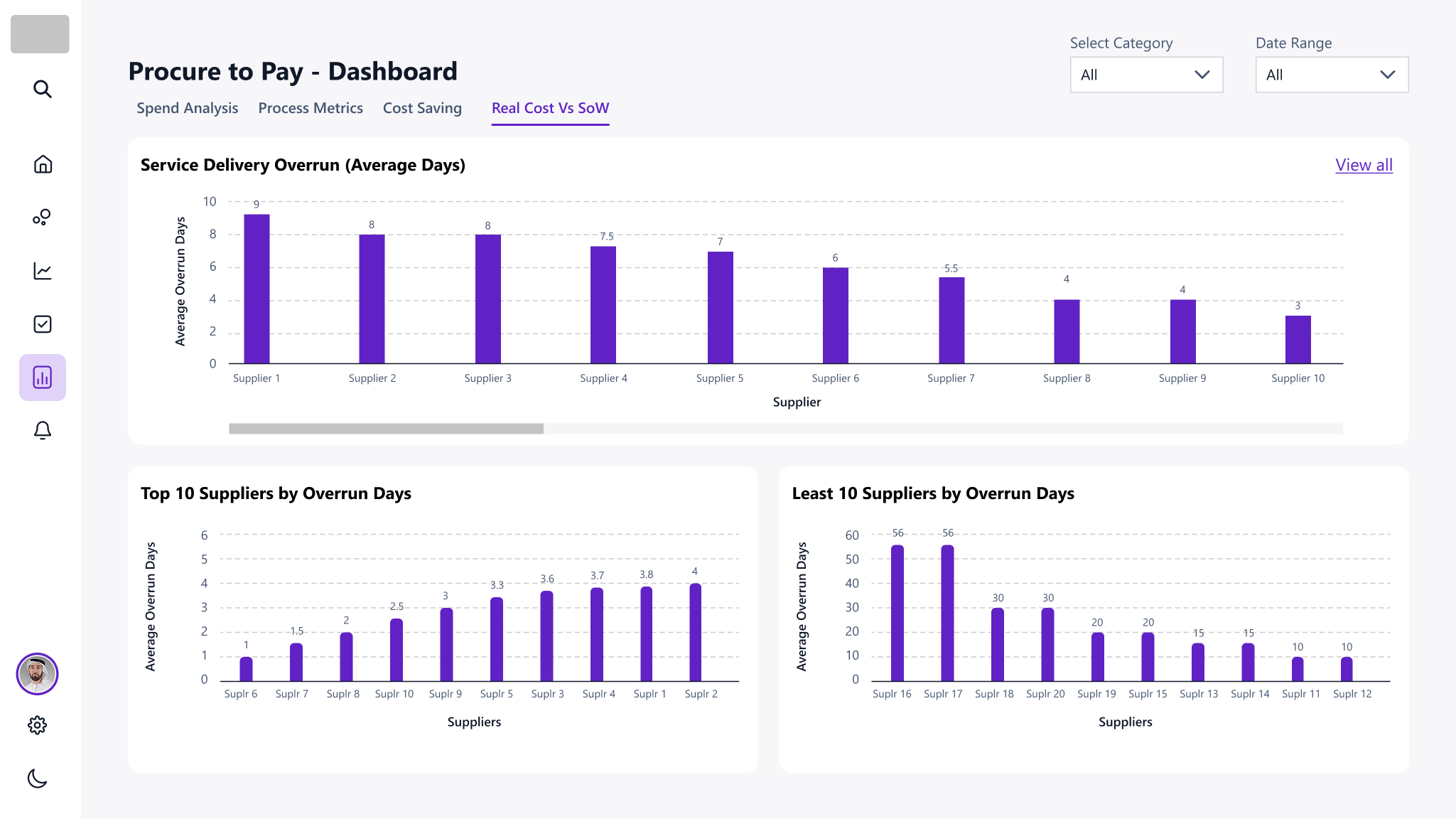
Task: Click the Supplier 1 bar in overrun chart
Action: (257, 289)
